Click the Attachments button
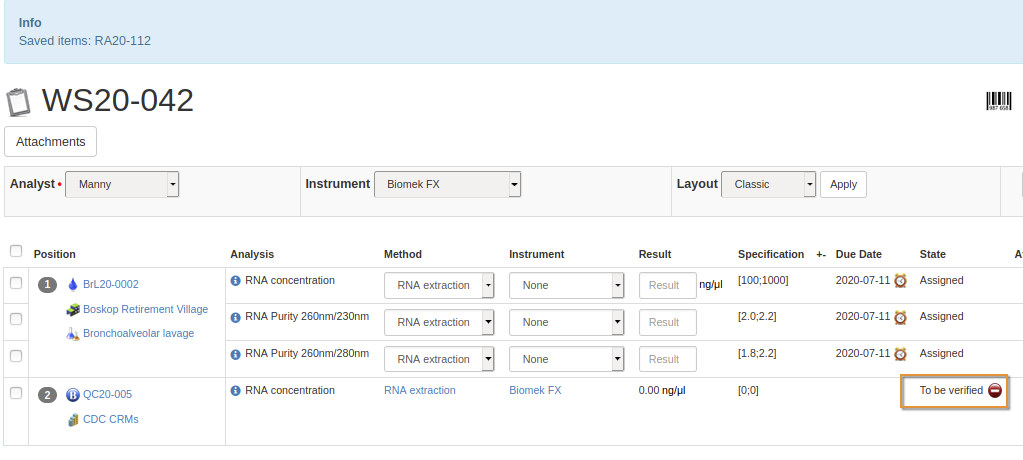Screen dimensions: 1023x460 tap(51, 142)
